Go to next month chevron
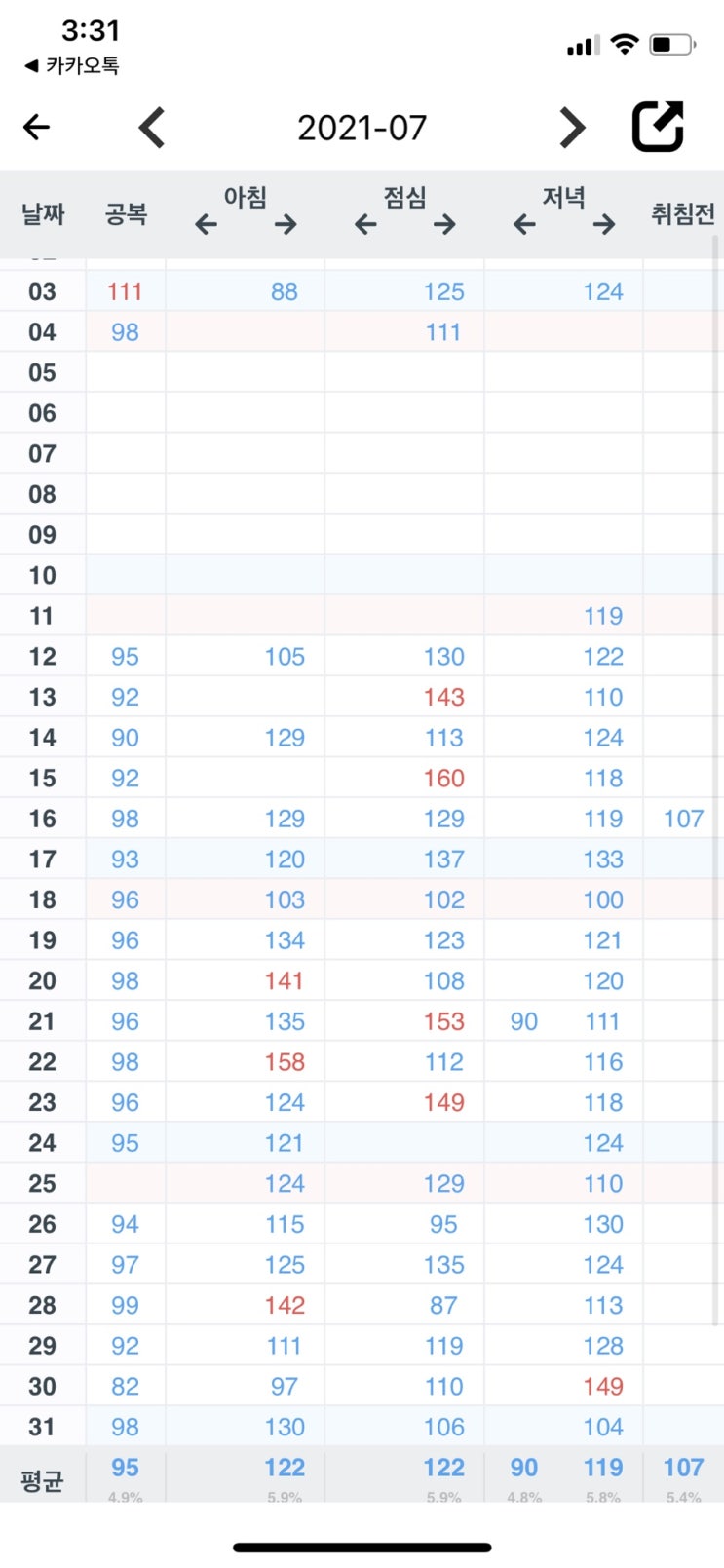 point(573,128)
